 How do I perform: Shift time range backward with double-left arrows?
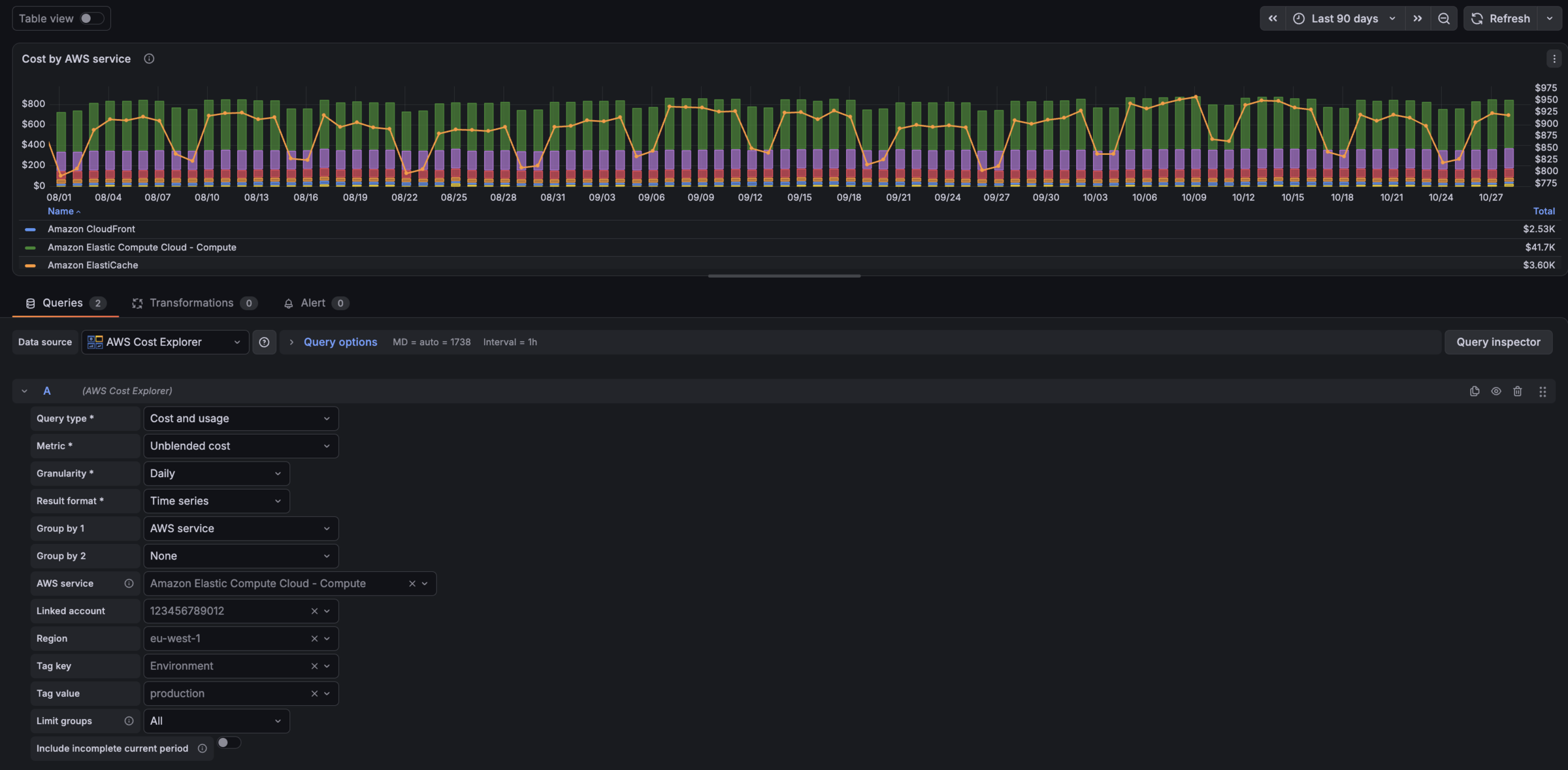tap(1273, 18)
